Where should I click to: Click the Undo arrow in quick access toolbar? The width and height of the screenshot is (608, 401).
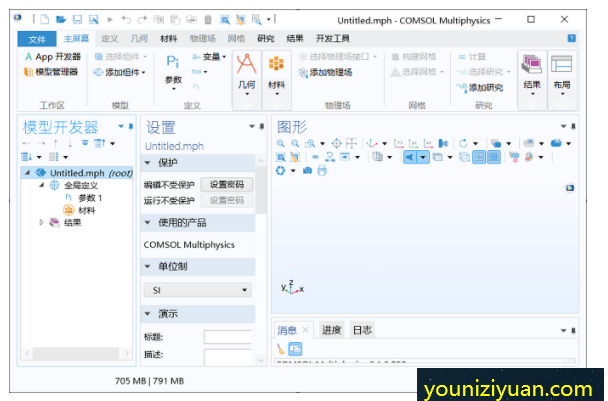pyautogui.click(x=126, y=19)
